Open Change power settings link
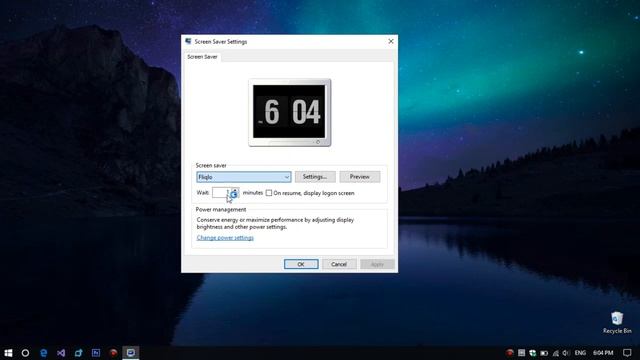 click(225, 238)
